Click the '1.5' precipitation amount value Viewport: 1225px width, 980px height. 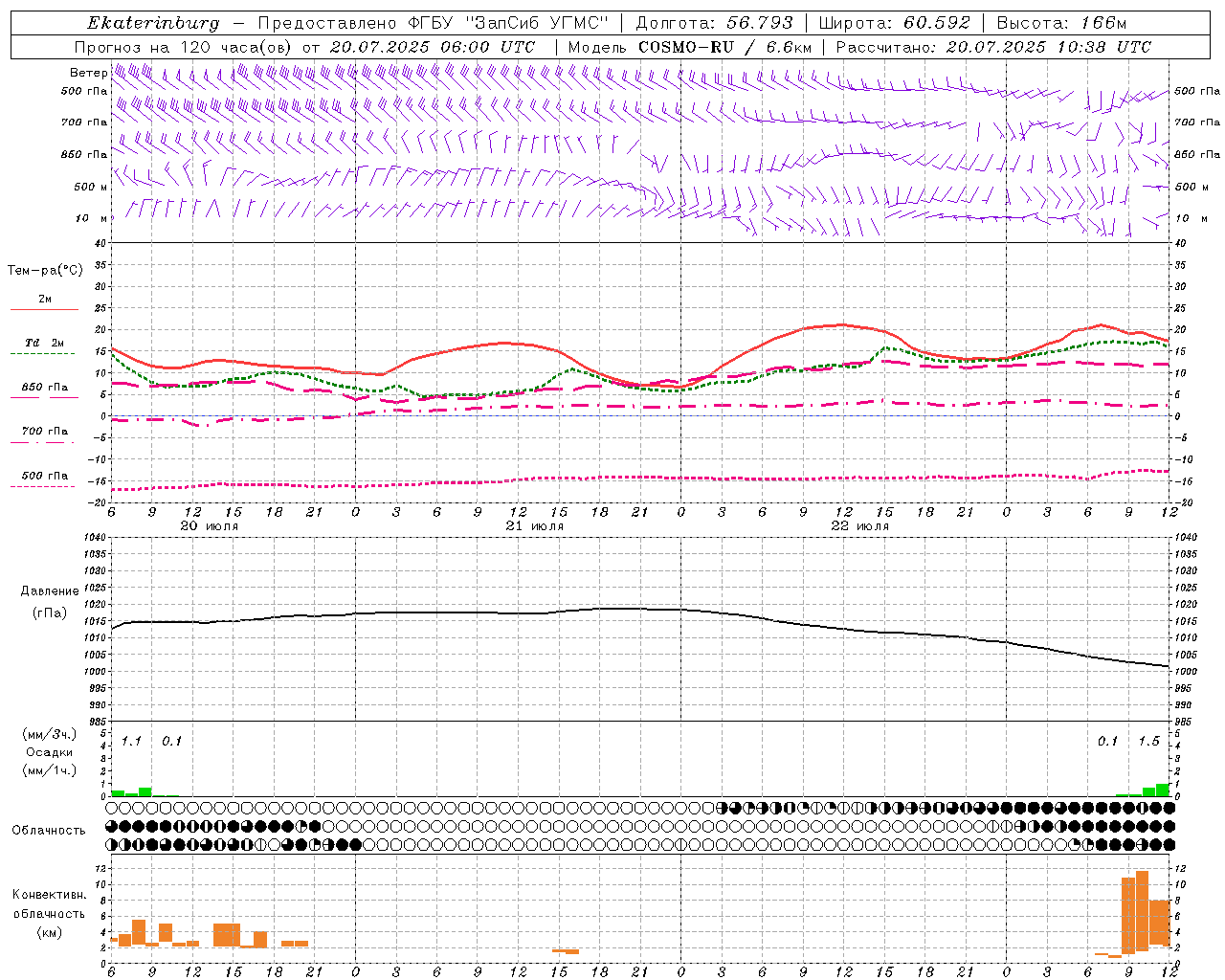click(1148, 741)
